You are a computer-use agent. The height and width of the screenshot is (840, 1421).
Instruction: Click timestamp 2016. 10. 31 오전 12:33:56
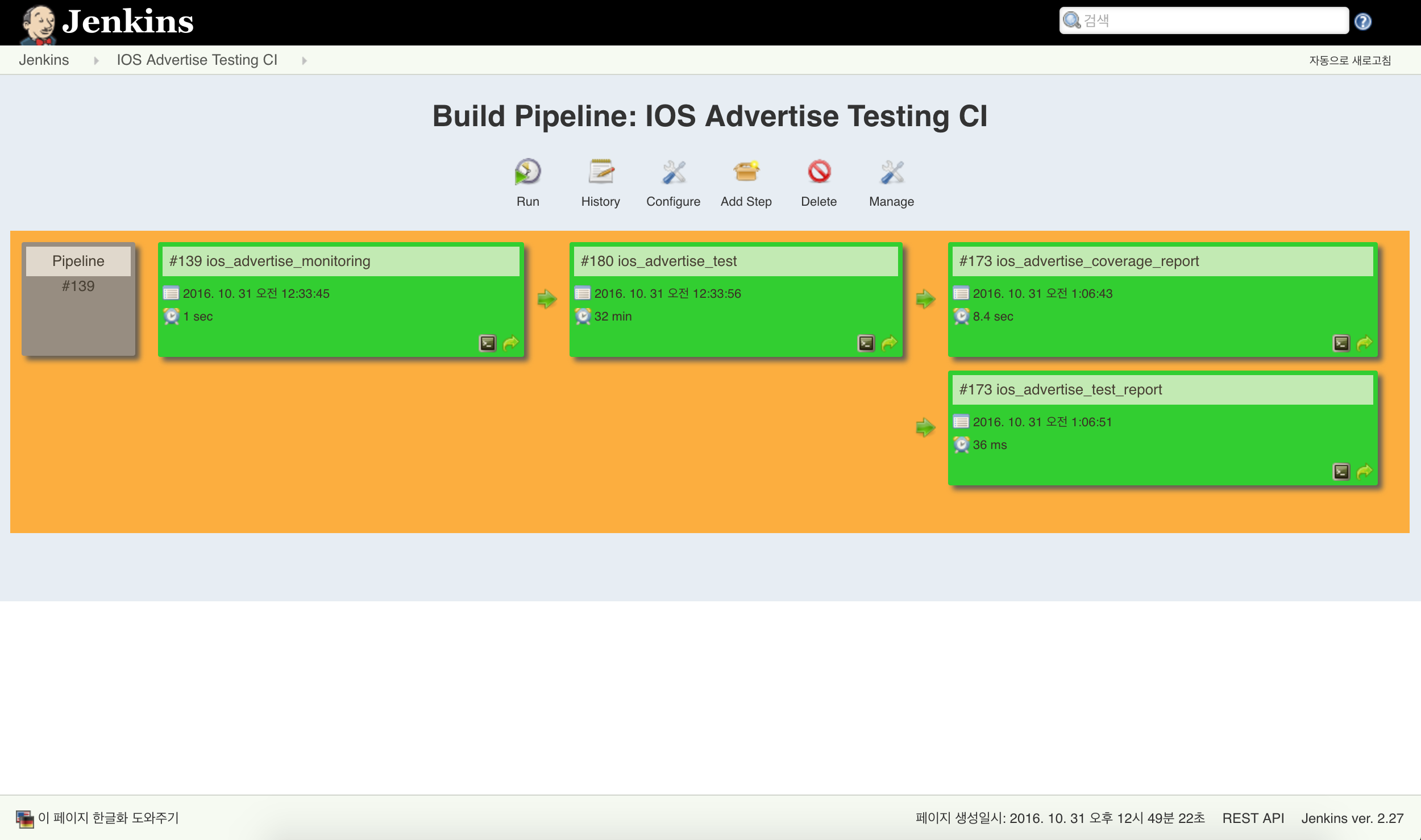coord(668,293)
